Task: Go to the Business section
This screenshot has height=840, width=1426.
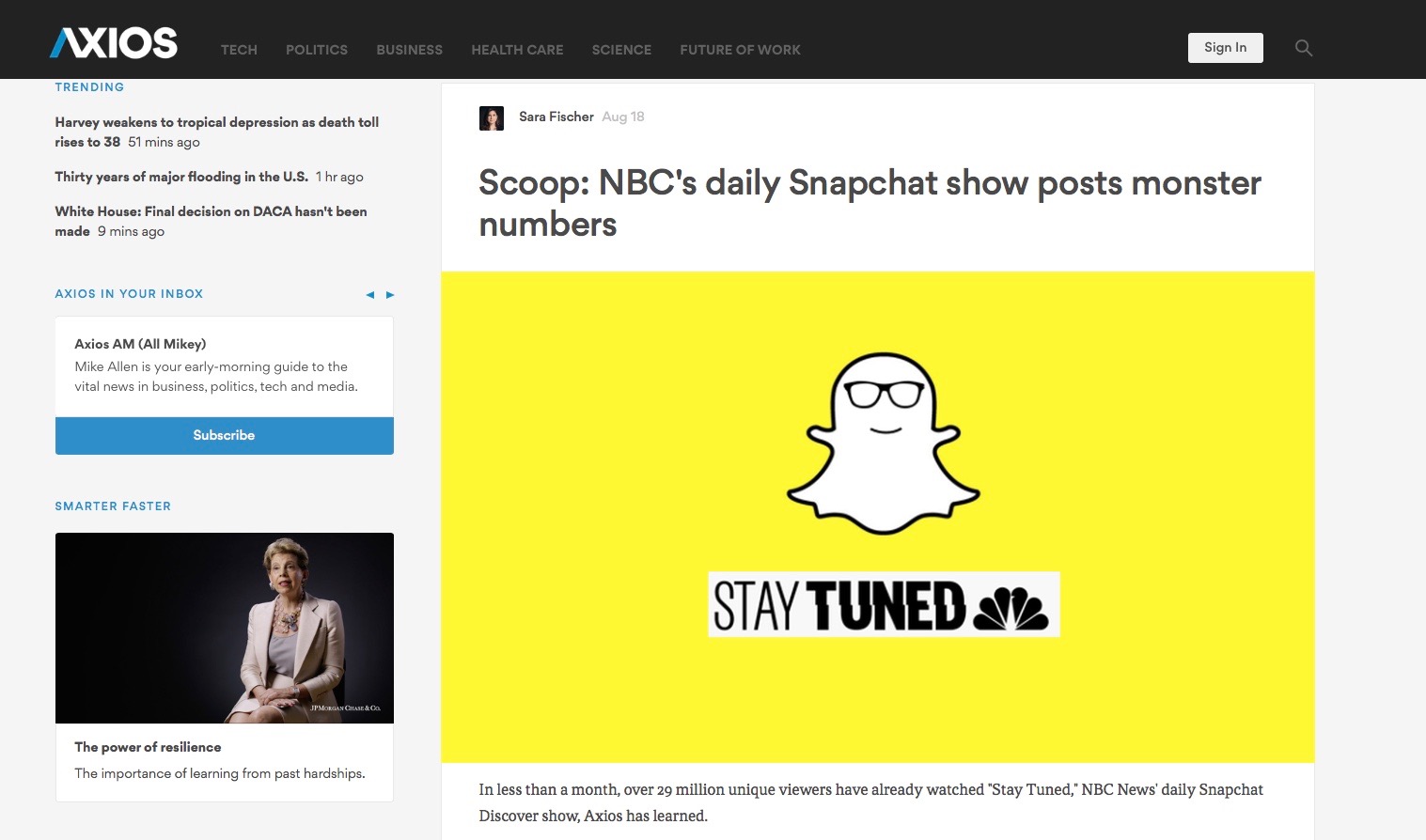Action: [x=409, y=50]
